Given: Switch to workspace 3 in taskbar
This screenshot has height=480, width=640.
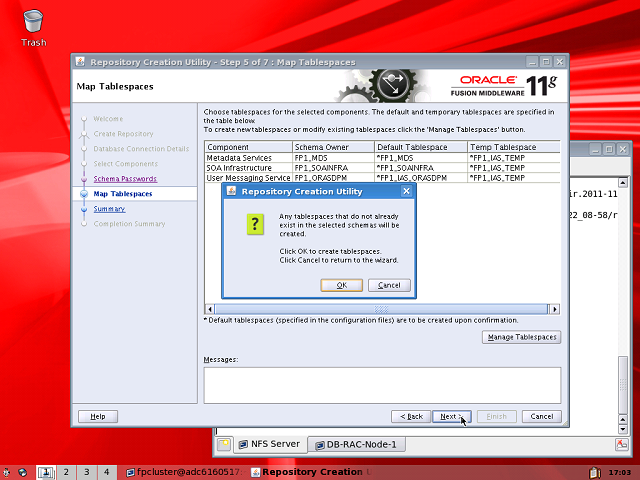Looking at the screenshot, I should tap(87, 472).
